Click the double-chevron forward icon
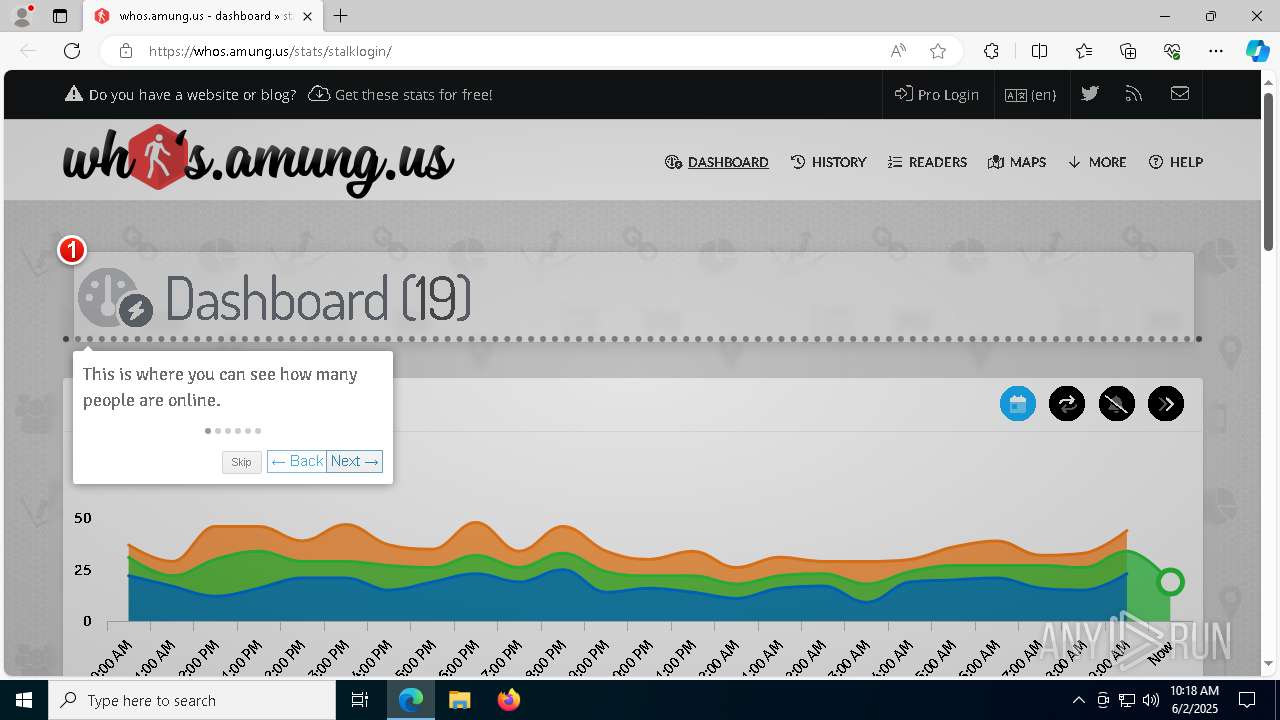Viewport: 1280px width, 720px height. 1166,404
